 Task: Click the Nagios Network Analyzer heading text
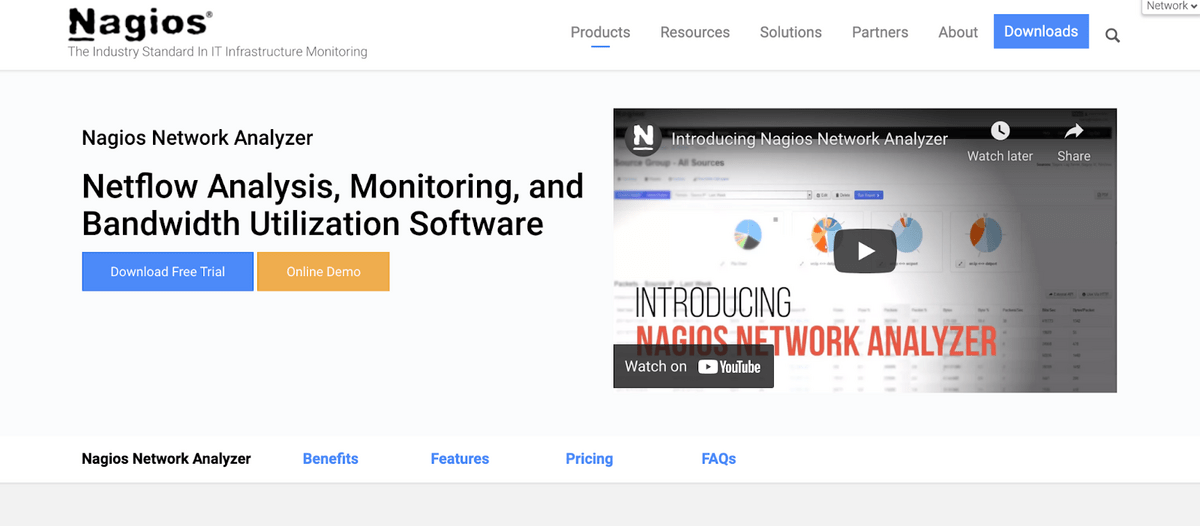[x=197, y=138]
